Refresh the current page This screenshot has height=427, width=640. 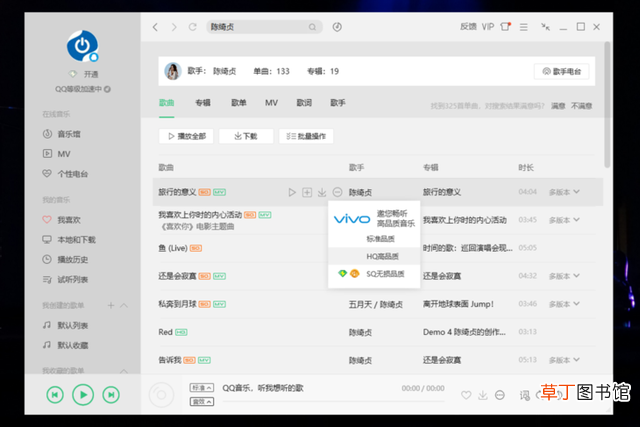(x=193, y=27)
